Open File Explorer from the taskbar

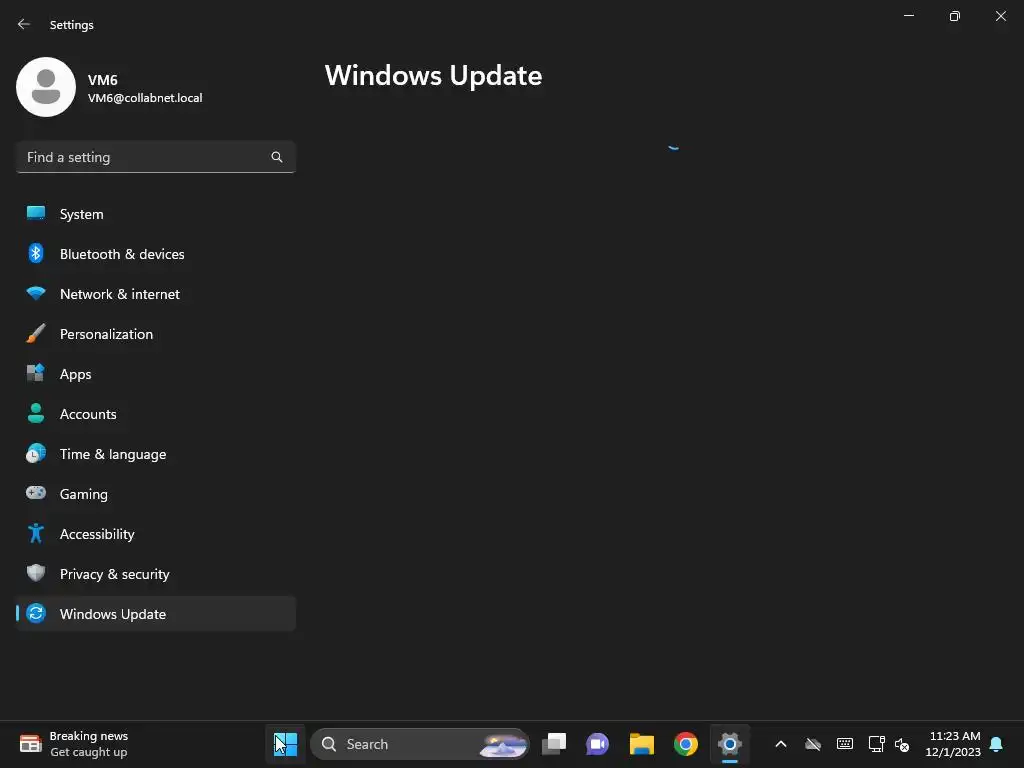tap(642, 744)
